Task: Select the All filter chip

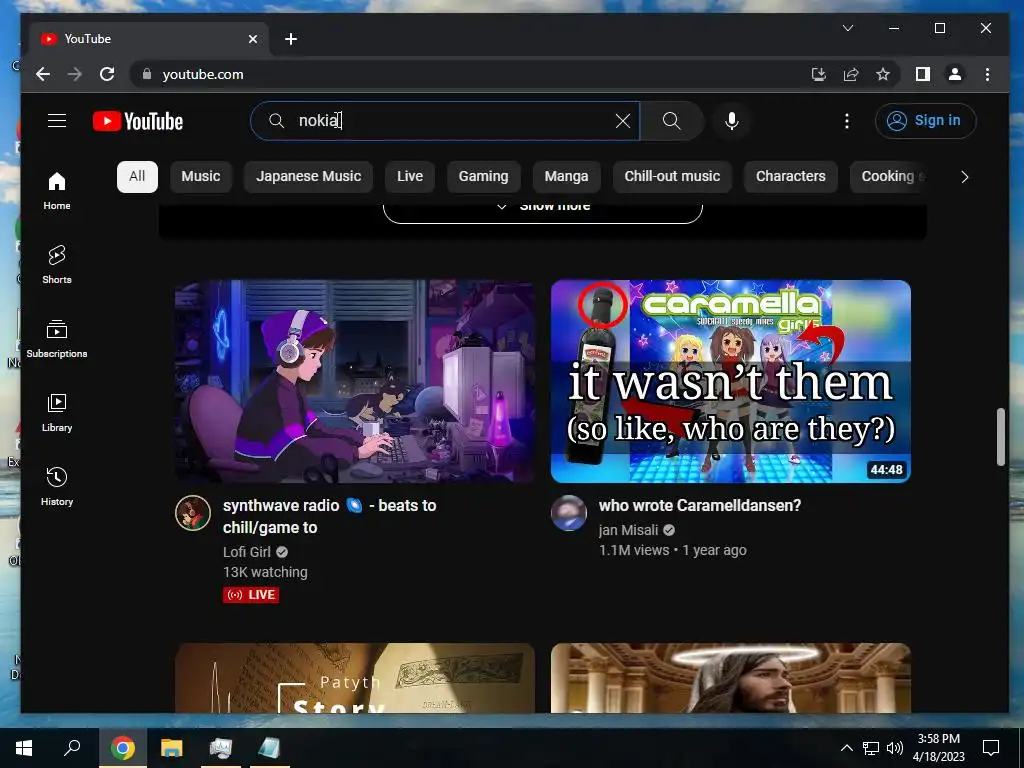Action: pyautogui.click(x=137, y=176)
